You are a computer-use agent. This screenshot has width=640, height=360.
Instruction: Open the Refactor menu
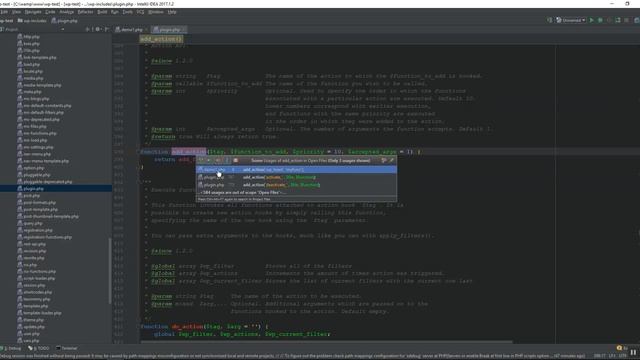[x=85, y=12]
